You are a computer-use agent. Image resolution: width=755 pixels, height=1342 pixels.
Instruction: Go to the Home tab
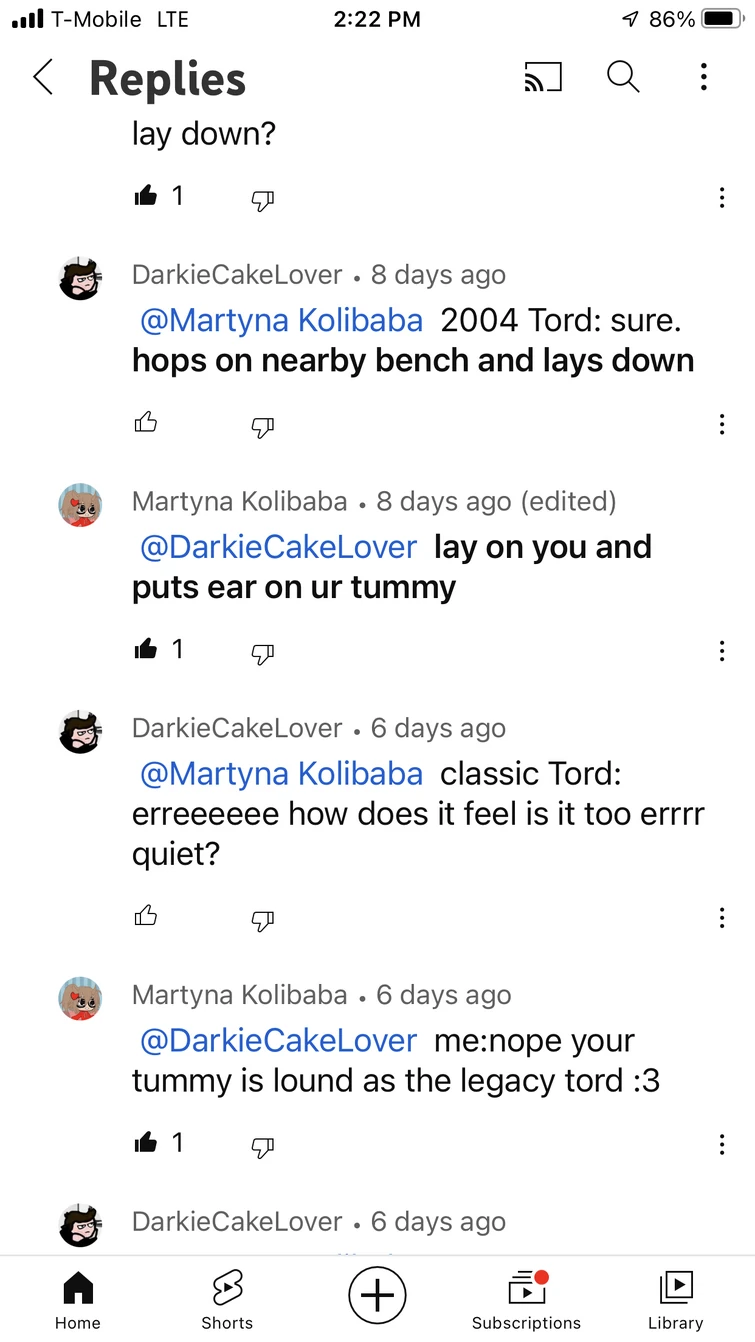pyautogui.click(x=78, y=1300)
